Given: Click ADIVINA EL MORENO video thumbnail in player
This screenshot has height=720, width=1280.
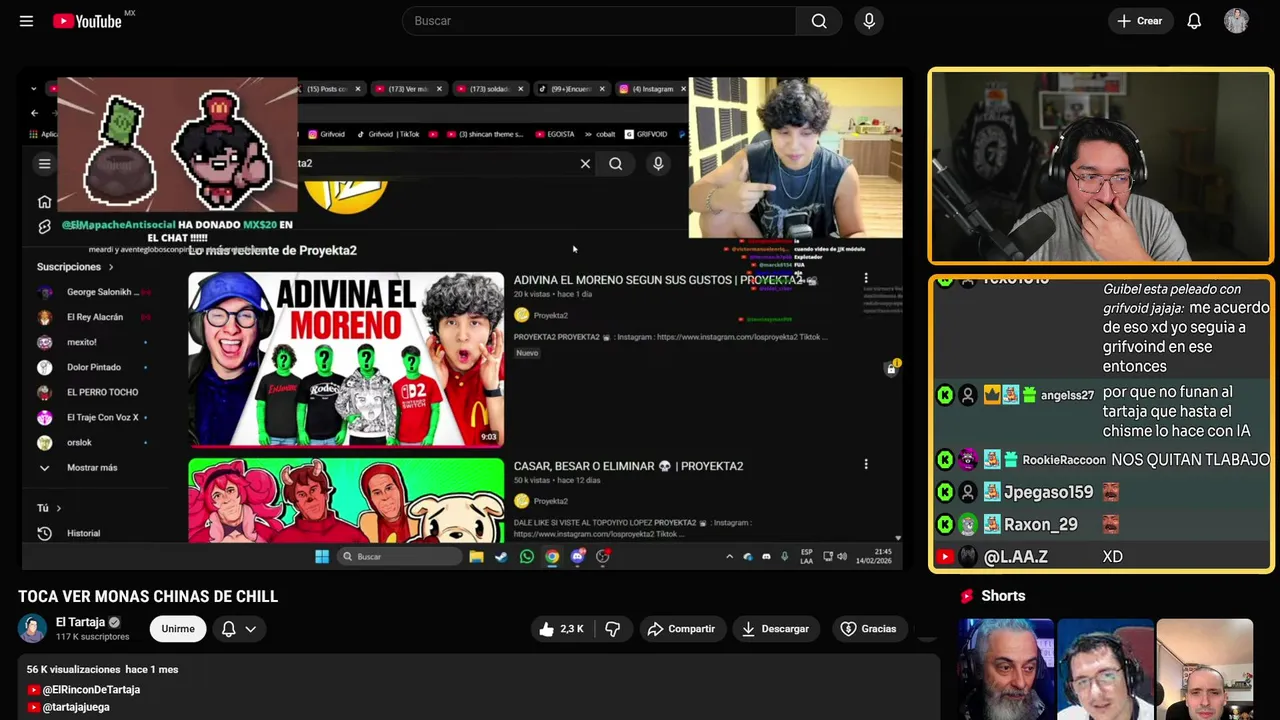Looking at the screenshot, I should point(346,359).
